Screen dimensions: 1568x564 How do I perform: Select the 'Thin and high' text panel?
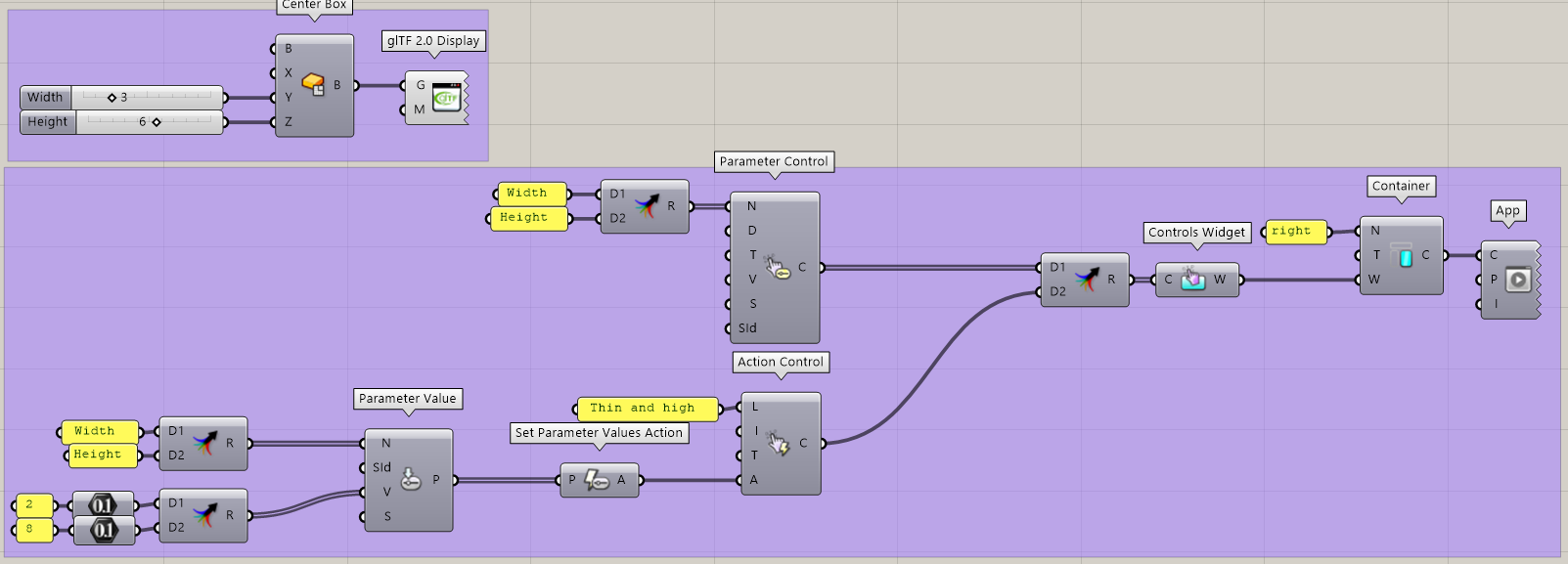(642, 409)
